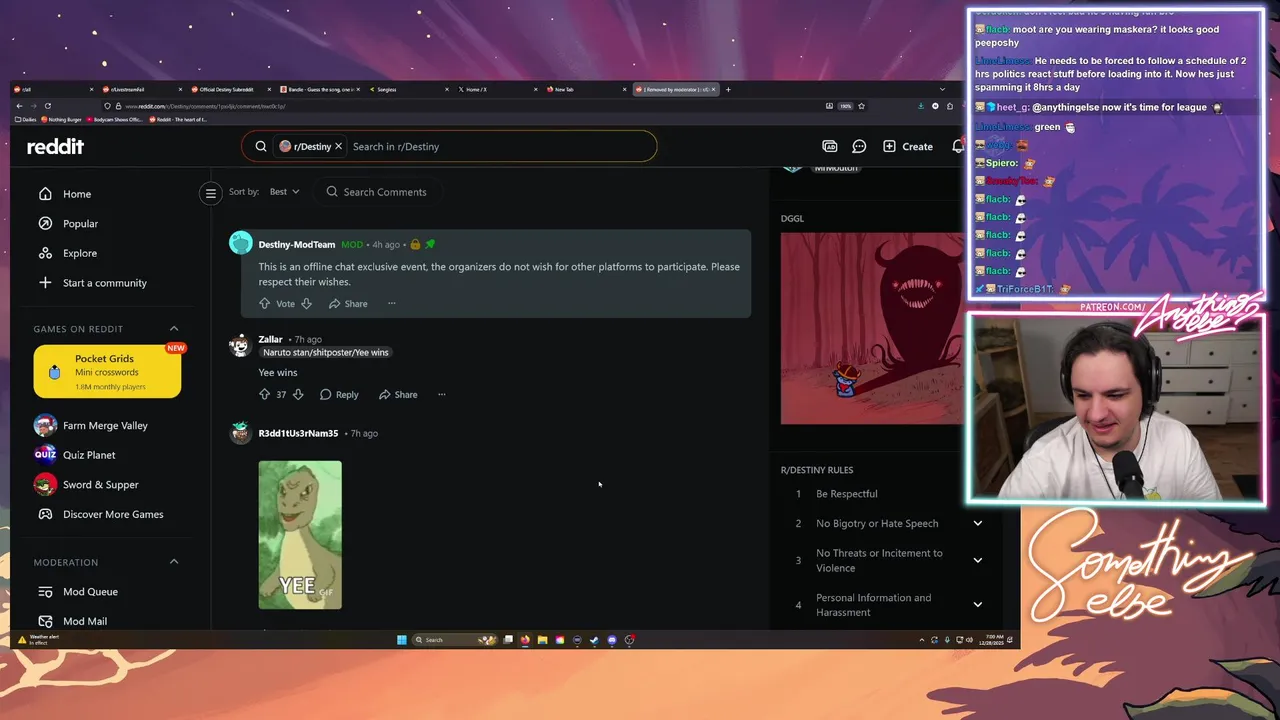Downvote Zallar's Yee wins comment

[x=297, y=395]
